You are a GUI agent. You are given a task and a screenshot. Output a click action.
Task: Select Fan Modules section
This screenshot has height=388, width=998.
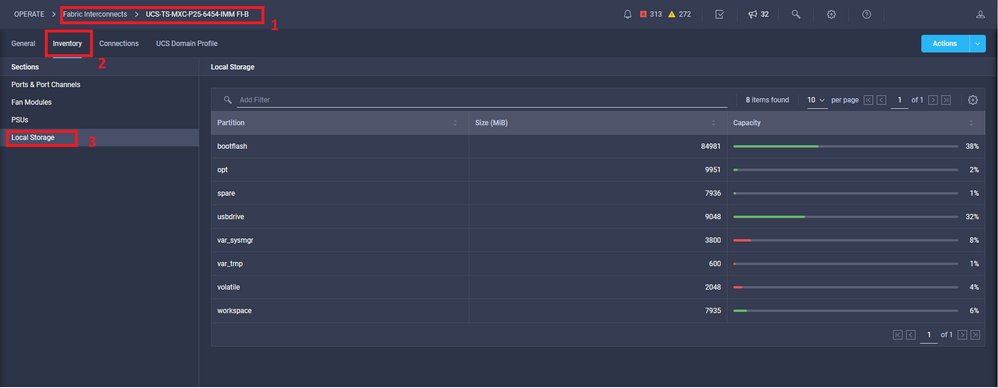[x=99, y=102]
